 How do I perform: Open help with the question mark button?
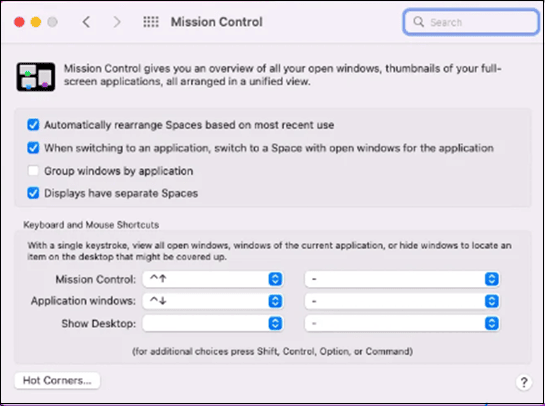[524, 382]
